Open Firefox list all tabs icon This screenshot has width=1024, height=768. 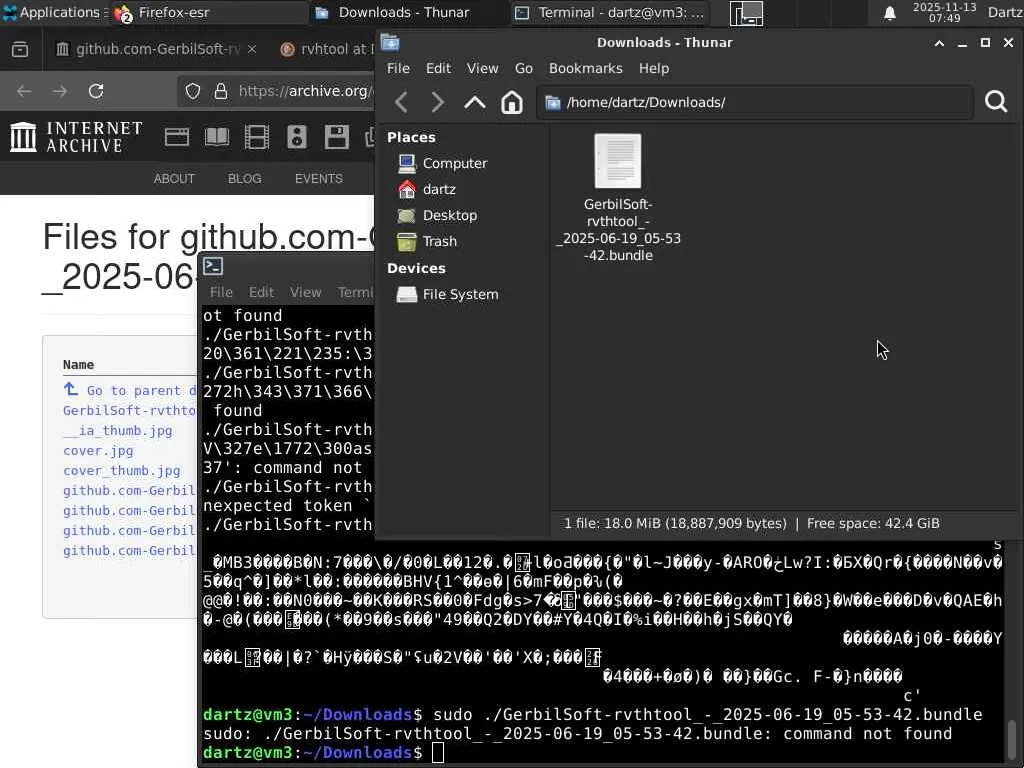[20, 50]
